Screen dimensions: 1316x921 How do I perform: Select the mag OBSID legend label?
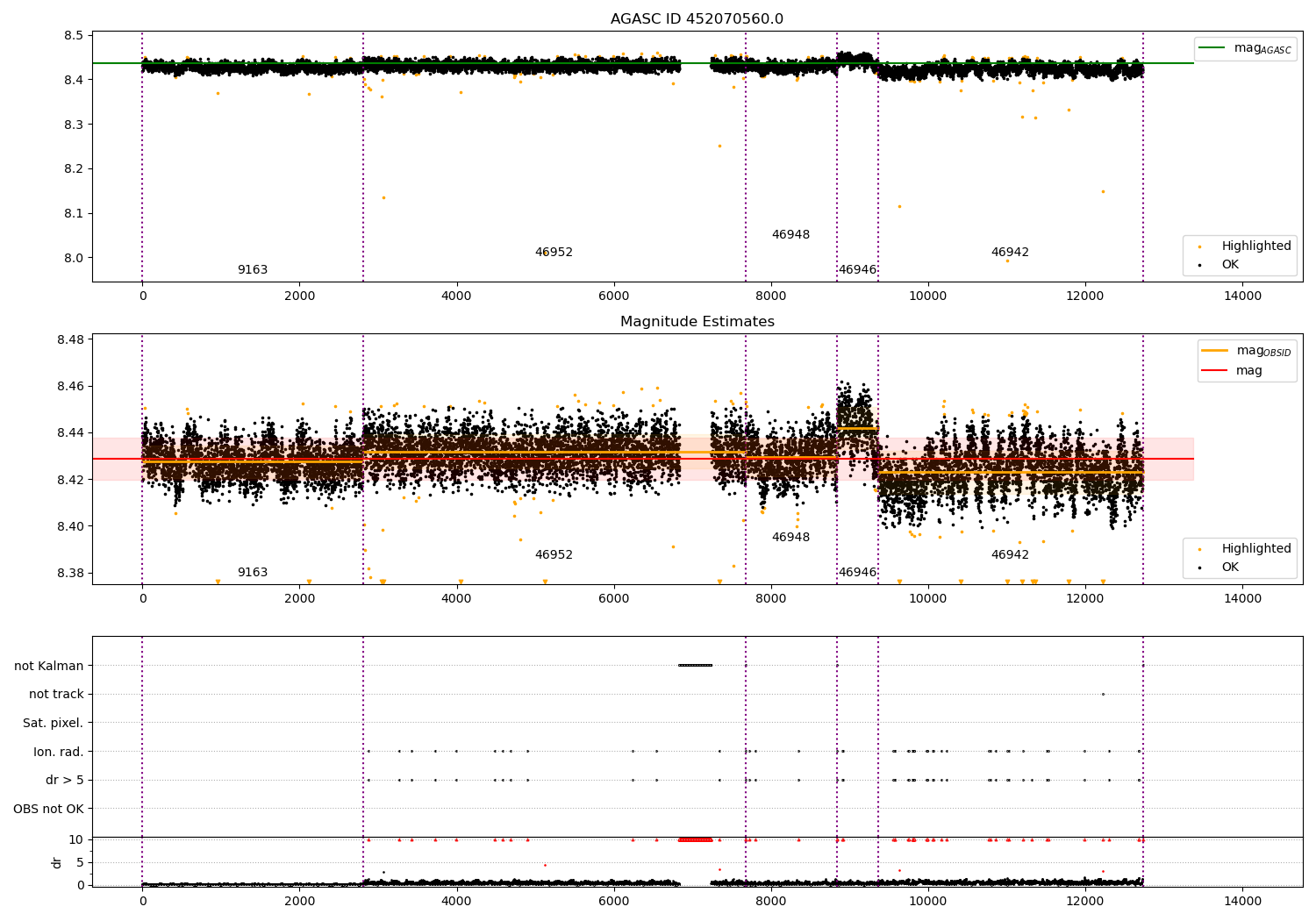[1264, 351]
